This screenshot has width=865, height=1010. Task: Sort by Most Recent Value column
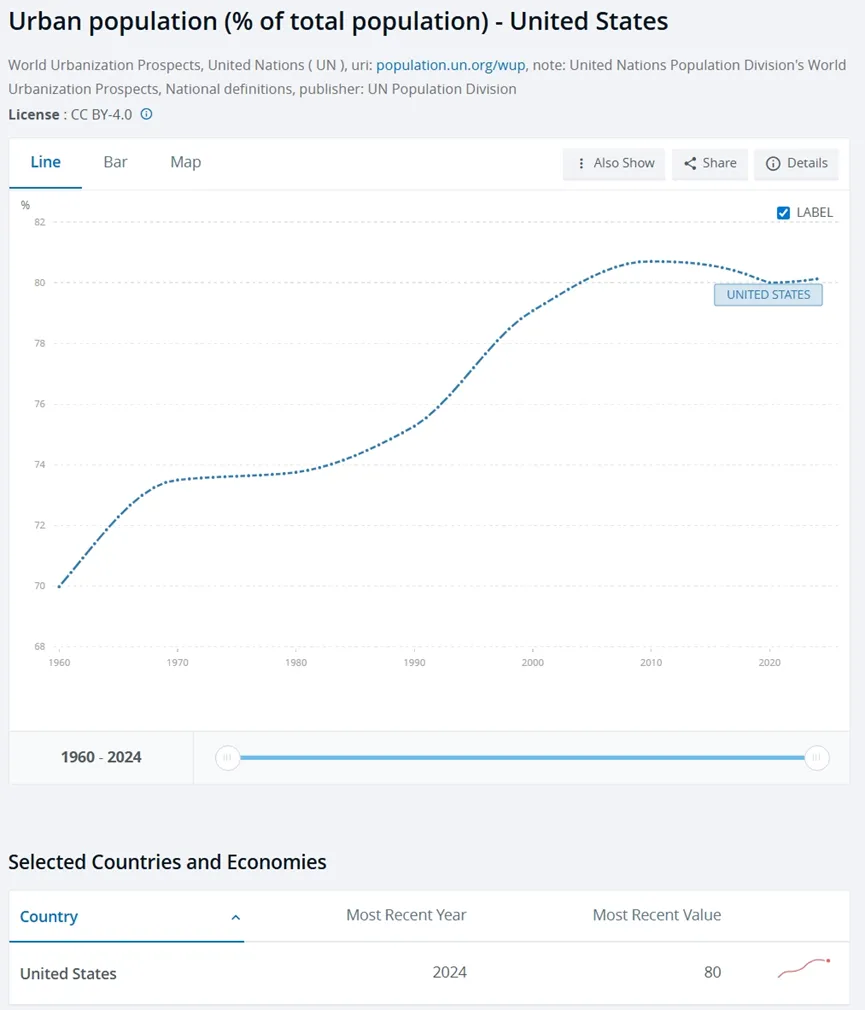(656, 915)
